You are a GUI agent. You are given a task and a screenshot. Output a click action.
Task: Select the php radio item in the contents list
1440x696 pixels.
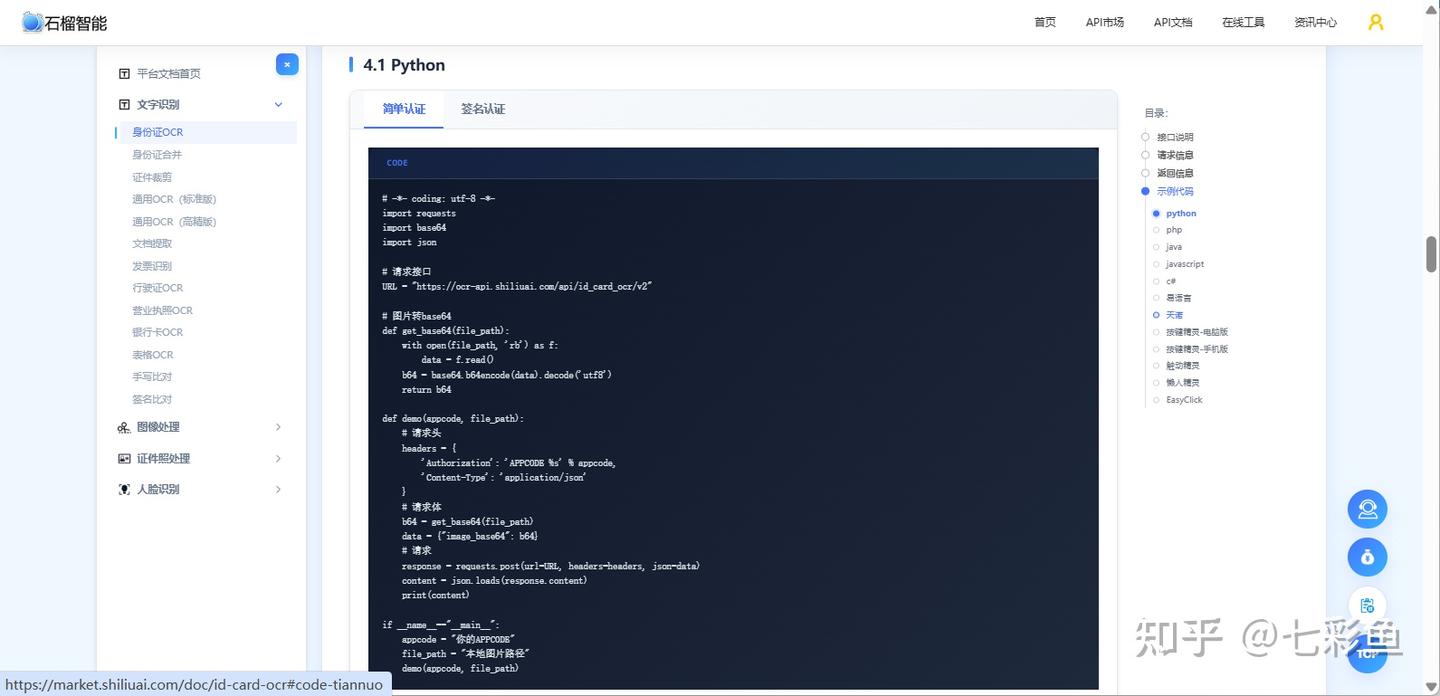(x=1173, y=230)
